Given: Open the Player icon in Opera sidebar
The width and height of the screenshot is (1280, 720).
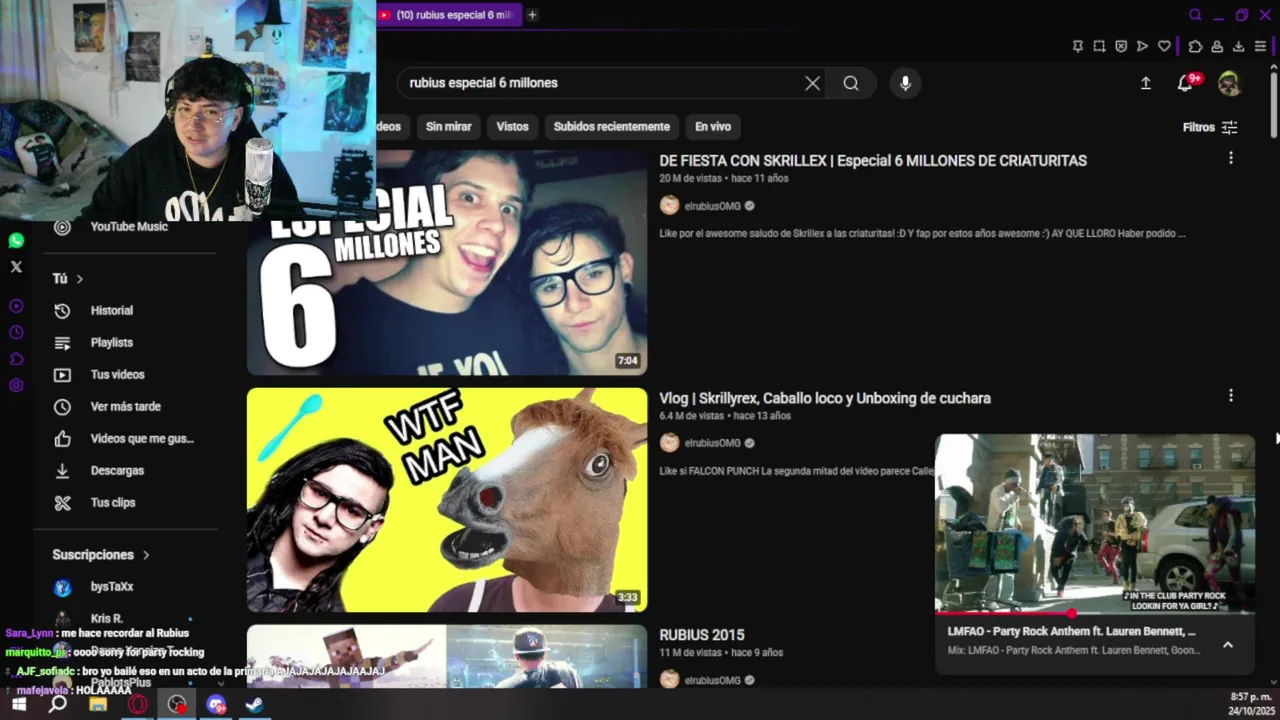Looking at the screenshot, I should pyautogui.click(x=16, y=306).
